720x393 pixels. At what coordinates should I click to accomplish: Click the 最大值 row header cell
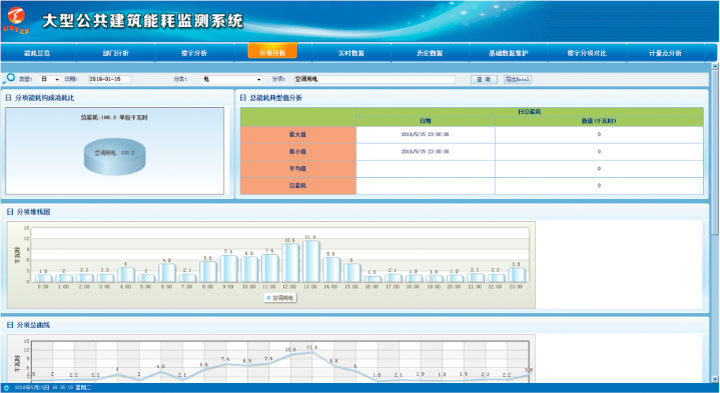(298, 135)
